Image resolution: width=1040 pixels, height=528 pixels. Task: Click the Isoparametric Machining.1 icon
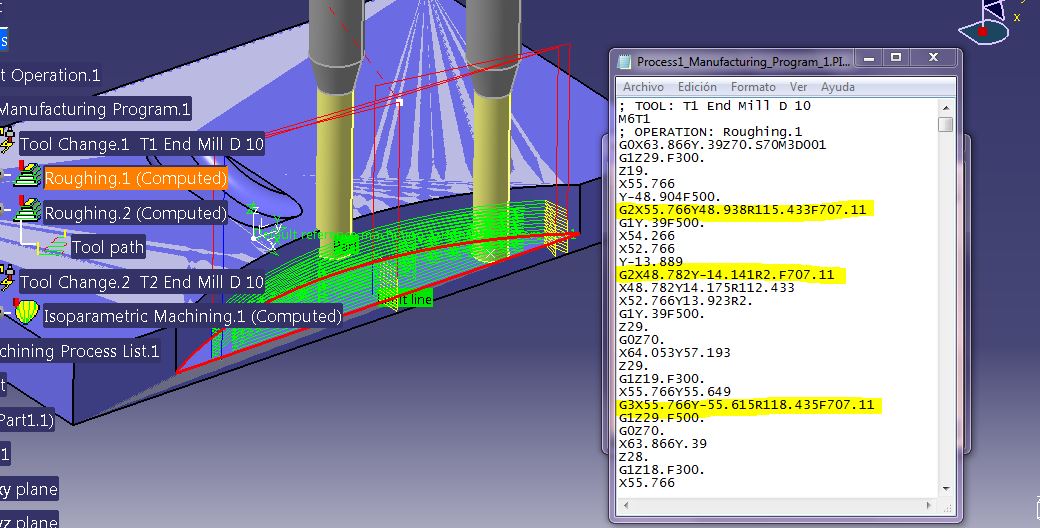pyautogui.click(x=28, y=315)
